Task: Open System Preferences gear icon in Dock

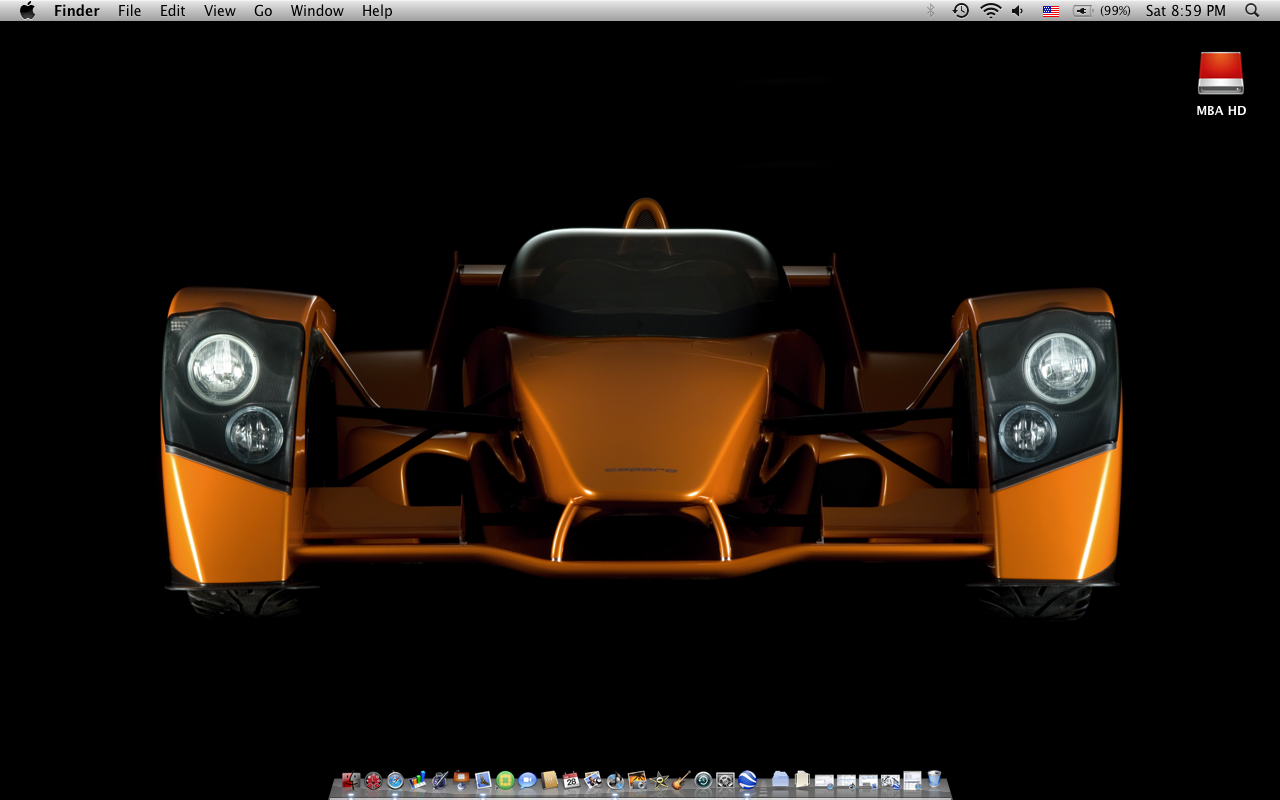Action: pos(725,780)
